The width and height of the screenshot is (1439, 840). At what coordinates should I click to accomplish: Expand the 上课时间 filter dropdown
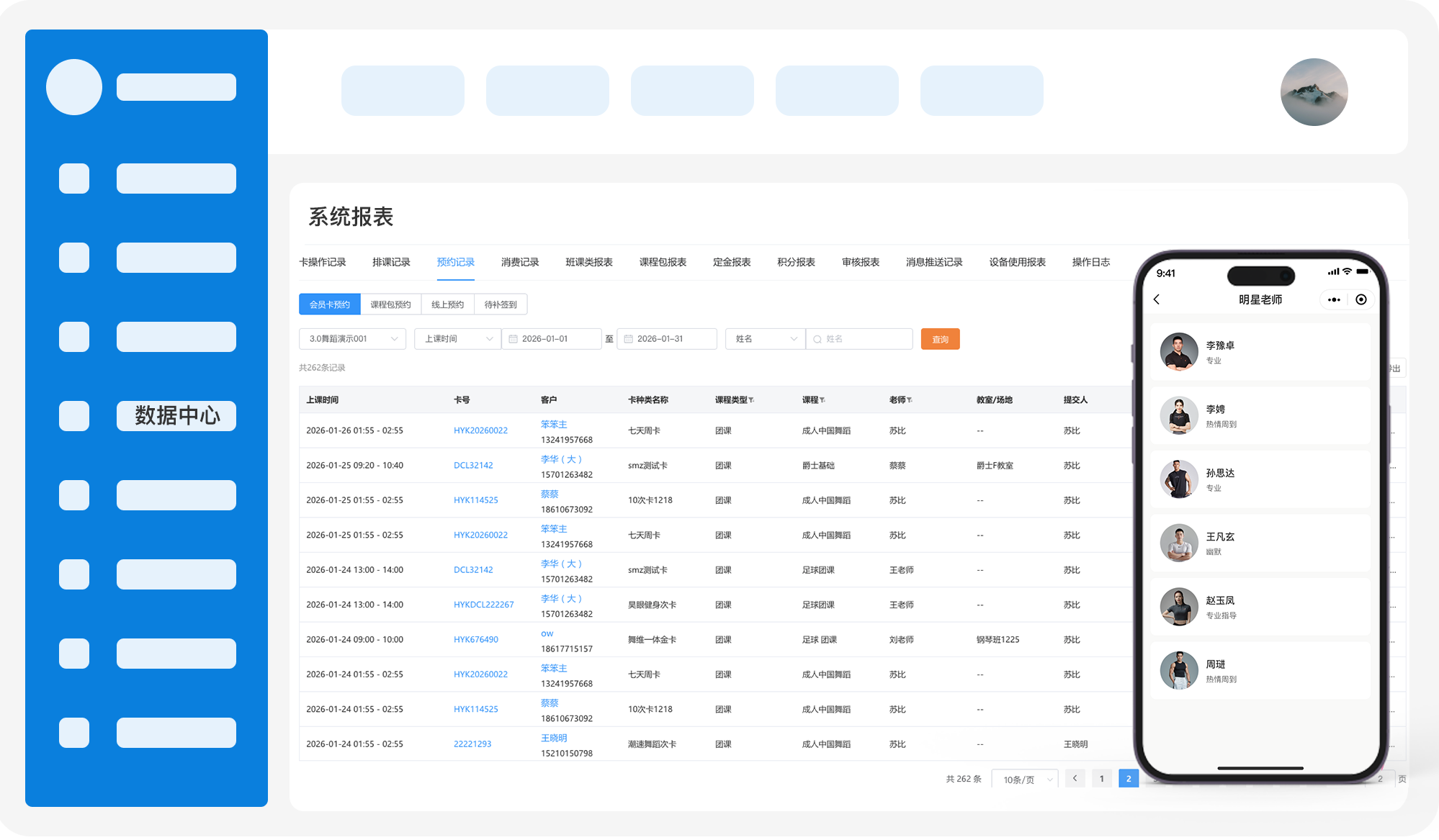point(457,339)
